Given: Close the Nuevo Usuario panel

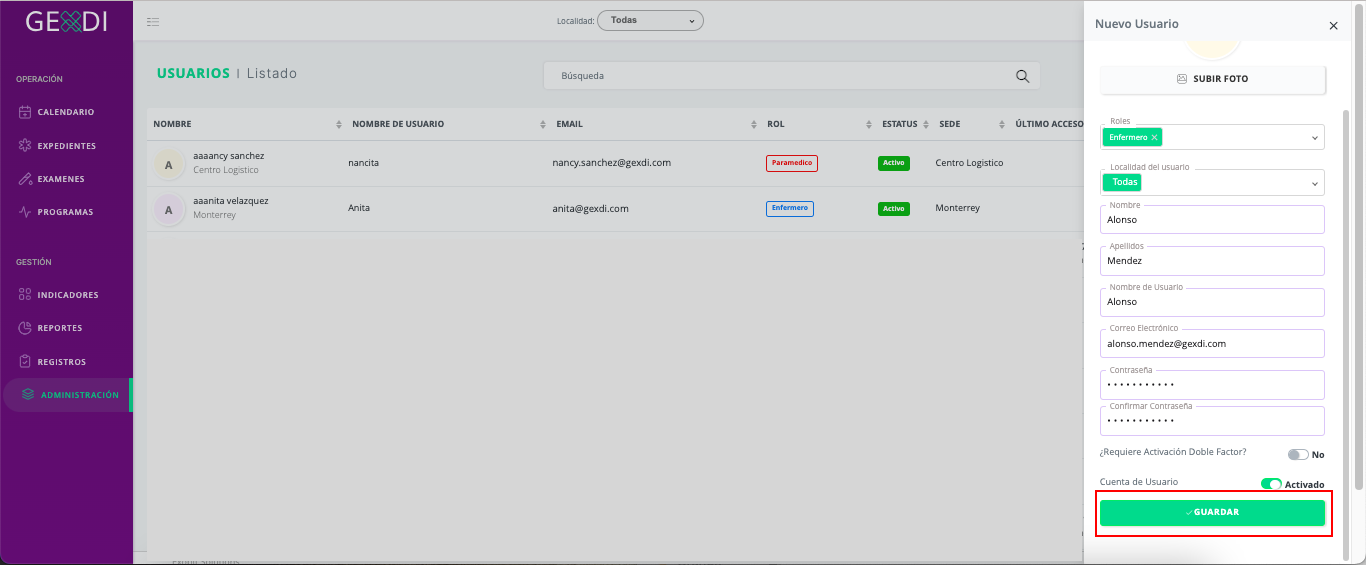Looking at the screenshot, I should (1333, 26).
